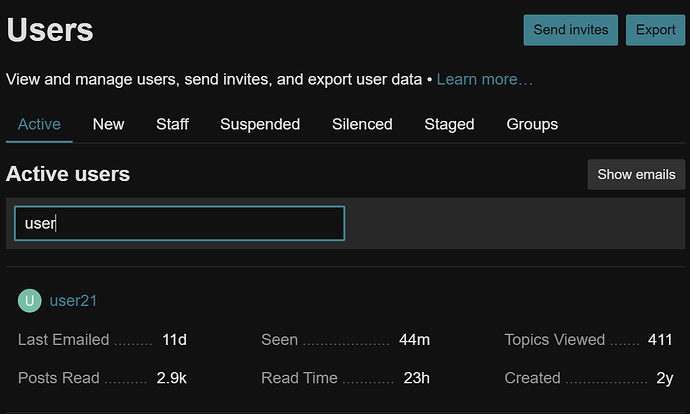Select the Topics Viewed value 411
This screenshot has height=414, width=690.
[x=660, y=340]
